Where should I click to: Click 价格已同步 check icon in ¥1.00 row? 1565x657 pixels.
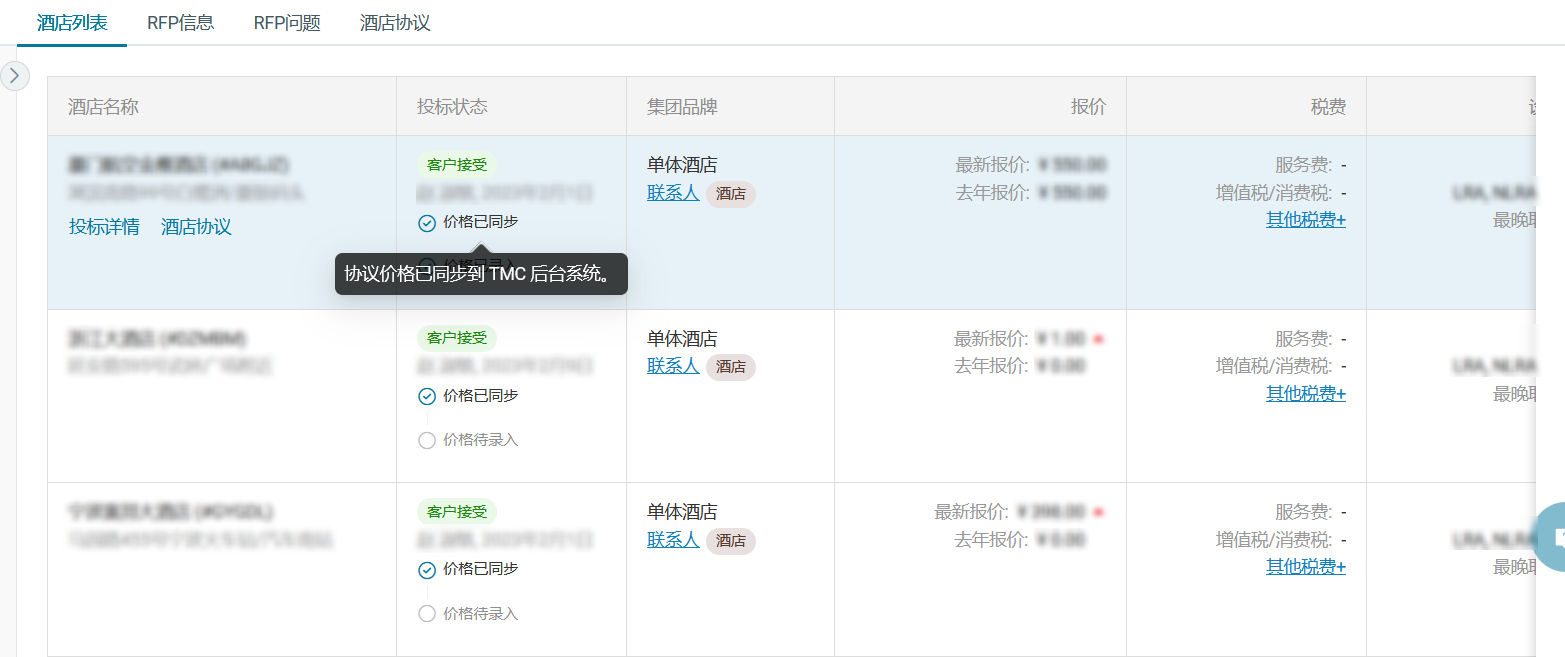427,397
